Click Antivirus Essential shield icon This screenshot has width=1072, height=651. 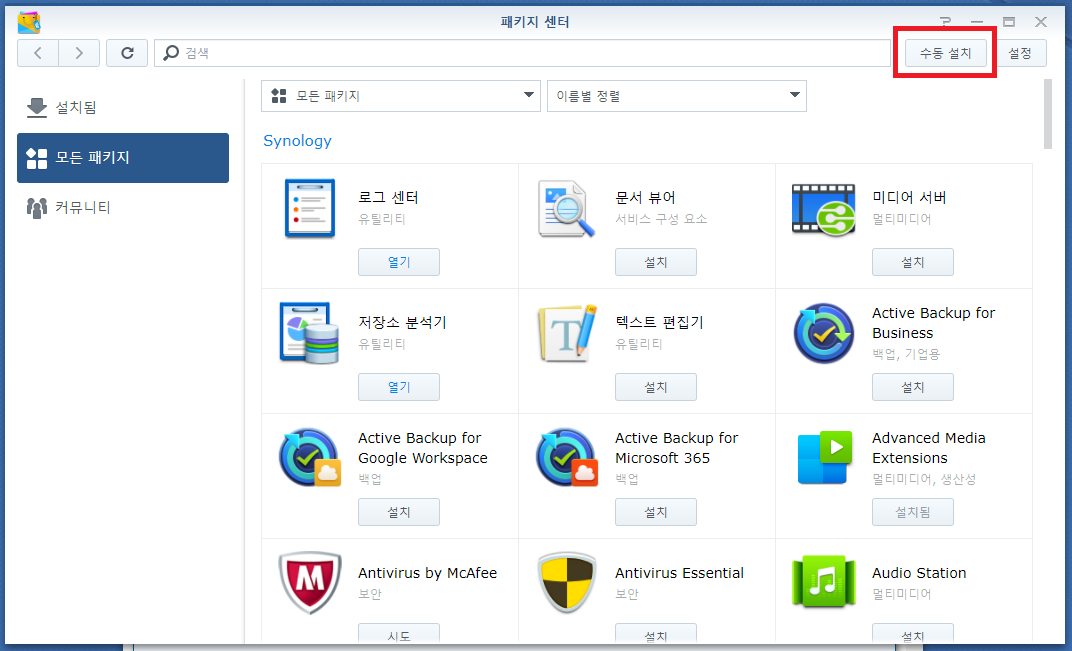(x=566, y=583)
